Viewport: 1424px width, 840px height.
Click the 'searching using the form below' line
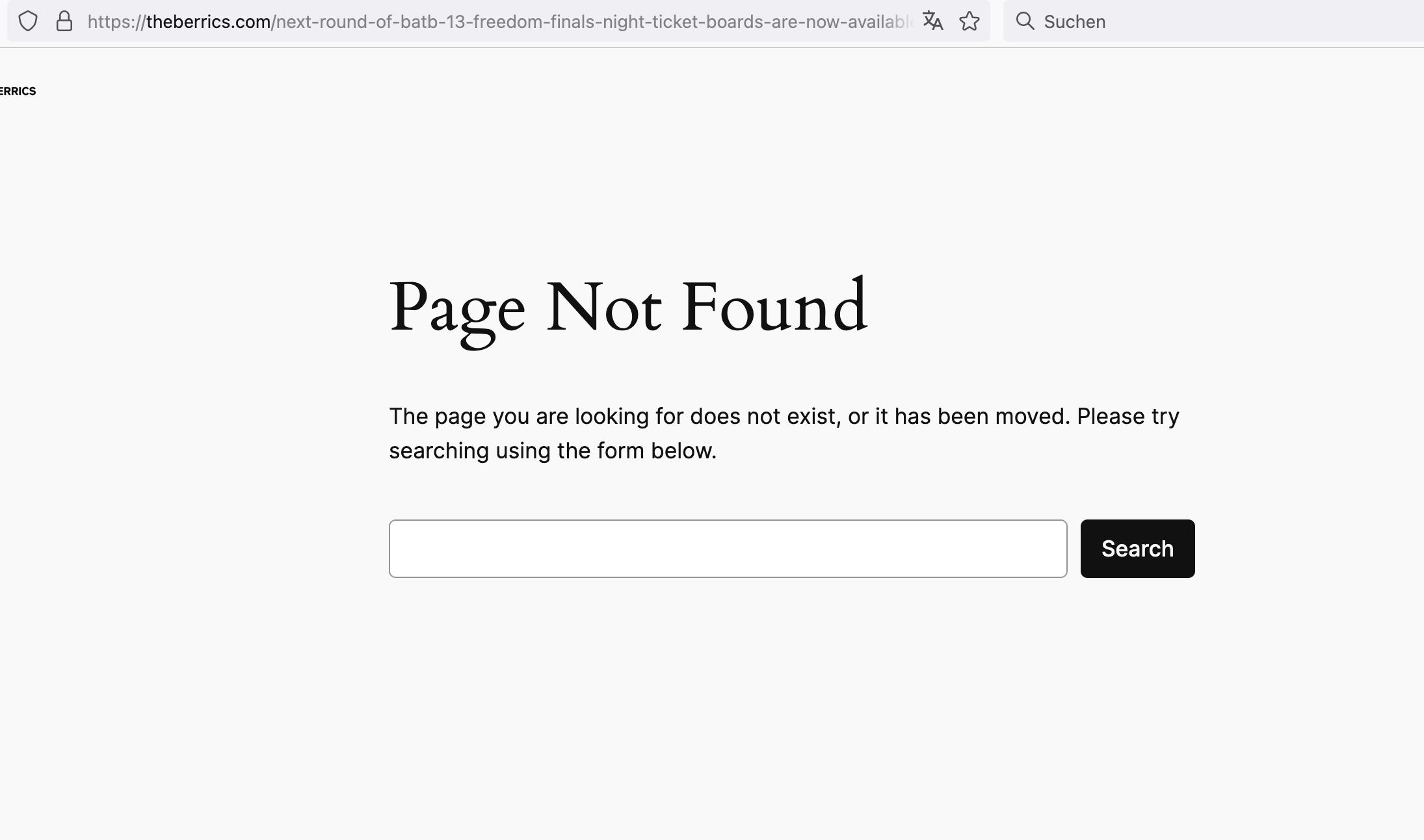click(553, 451)
